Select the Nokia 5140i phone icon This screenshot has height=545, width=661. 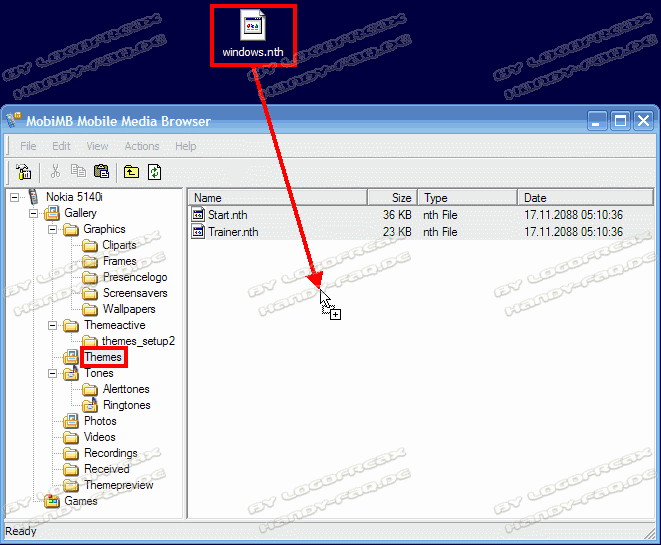tap(34, 197)
